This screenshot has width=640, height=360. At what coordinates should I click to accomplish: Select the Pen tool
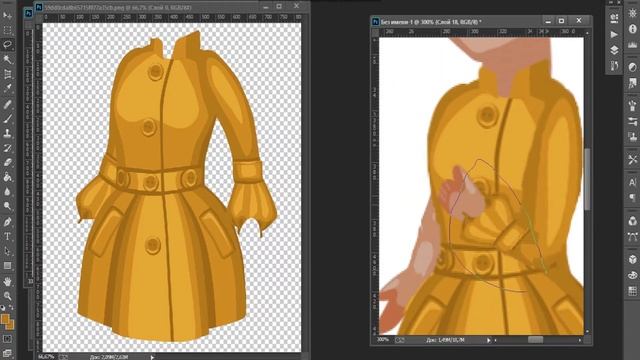pos(7,222)
